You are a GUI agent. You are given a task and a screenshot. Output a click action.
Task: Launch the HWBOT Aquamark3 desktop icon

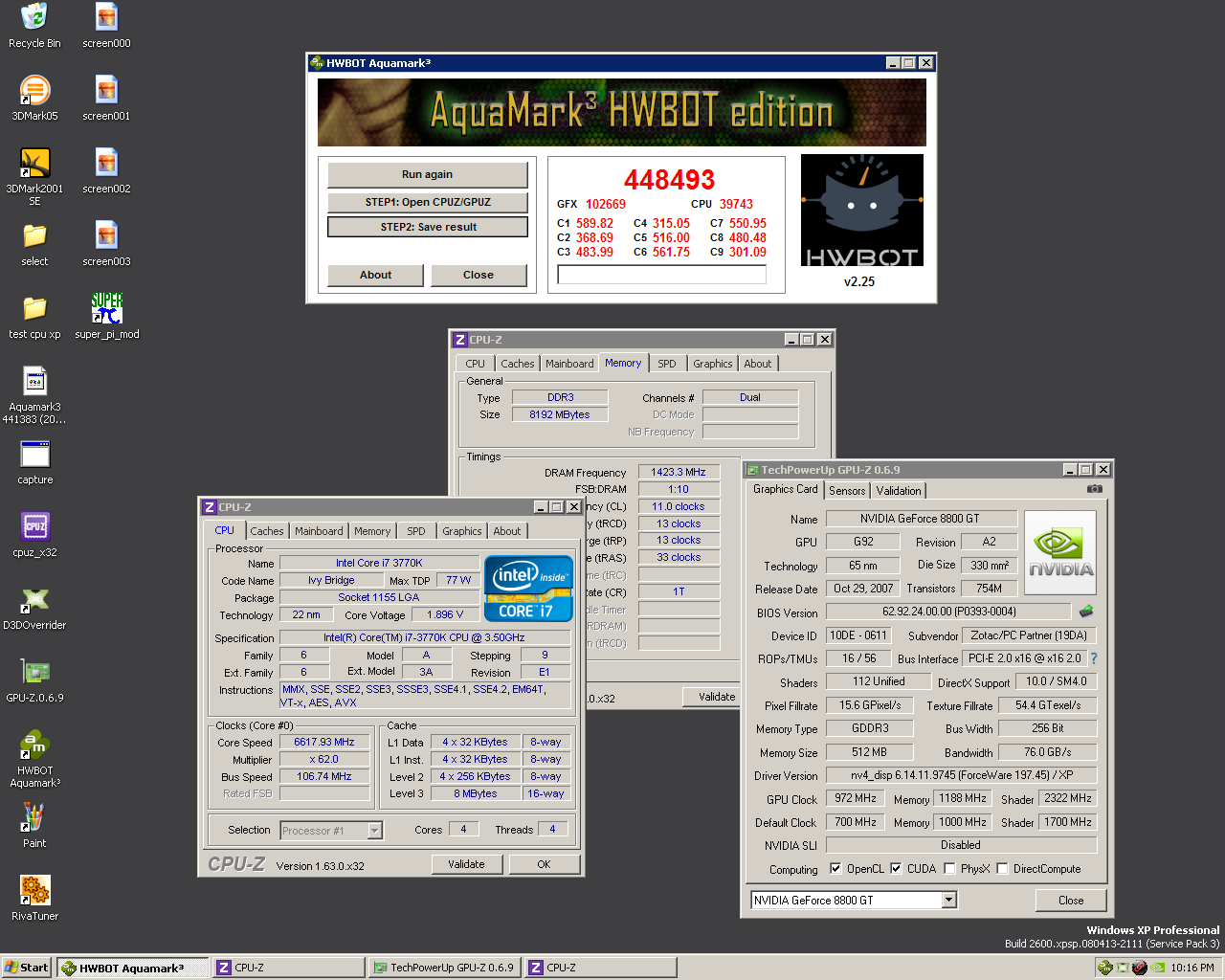point(34,759)
